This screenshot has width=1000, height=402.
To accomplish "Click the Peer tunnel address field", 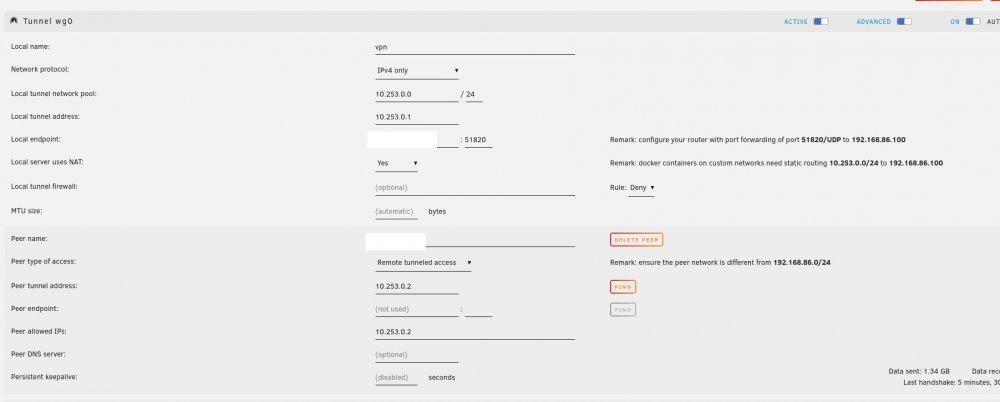I will (x=416, y=287).
